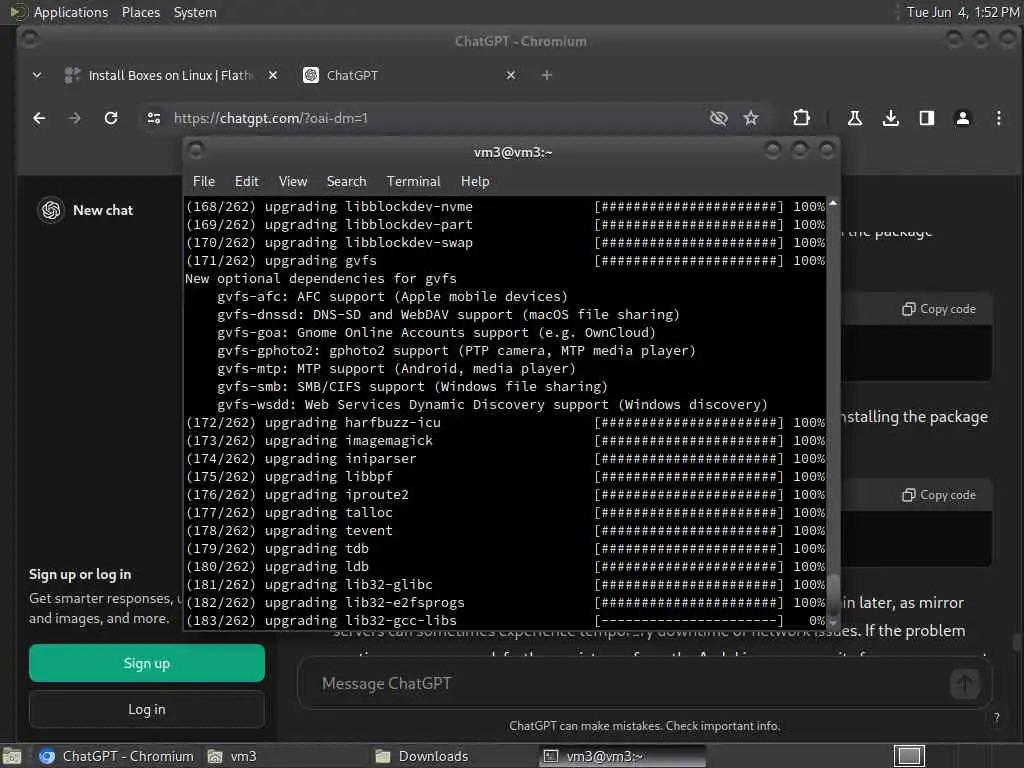This screenshot has width=1024, height=768.
Task: Go forward in Chromium browser
Action: [74, 118]
